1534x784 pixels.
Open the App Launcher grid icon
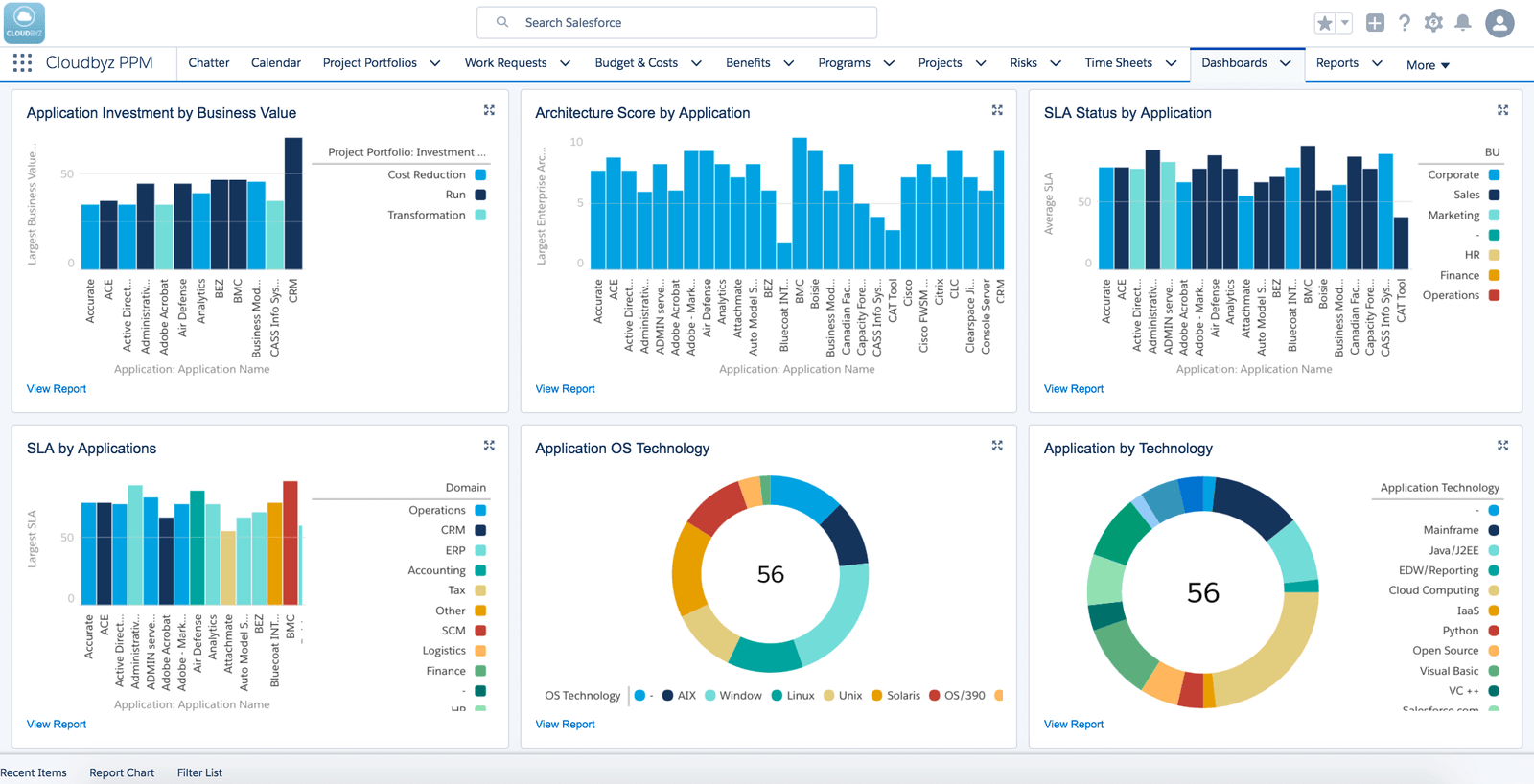coord(22,63)
